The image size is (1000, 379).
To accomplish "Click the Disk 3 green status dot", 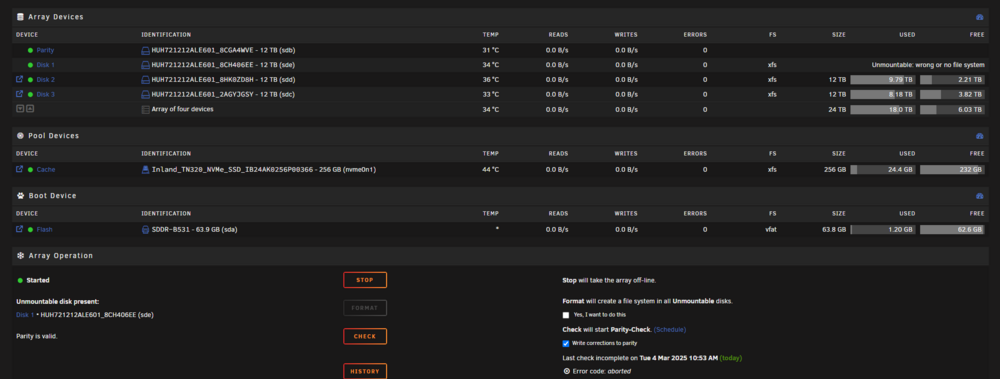I will [x=30, y=94].
